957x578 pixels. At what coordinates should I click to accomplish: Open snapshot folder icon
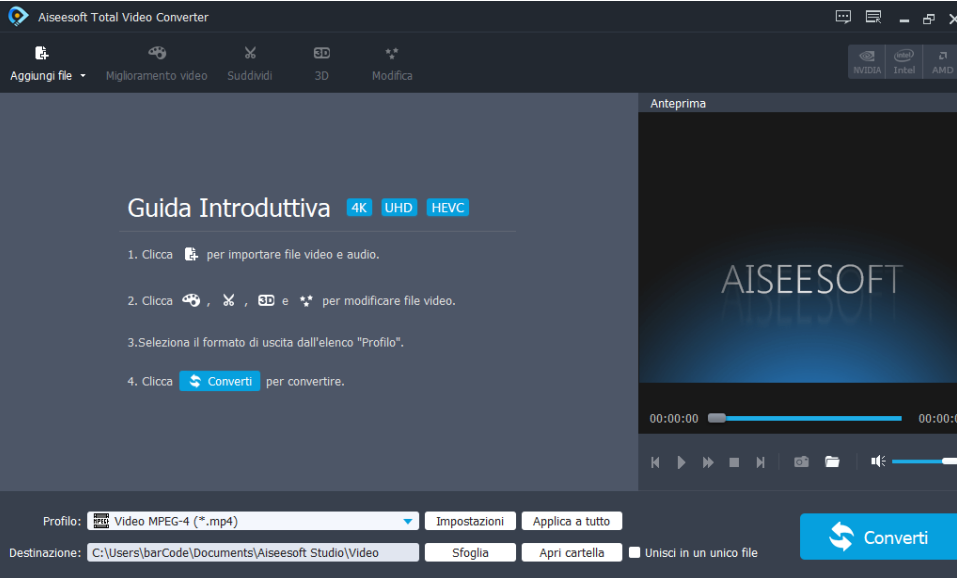pyautogui.click(x=832, y=461)
